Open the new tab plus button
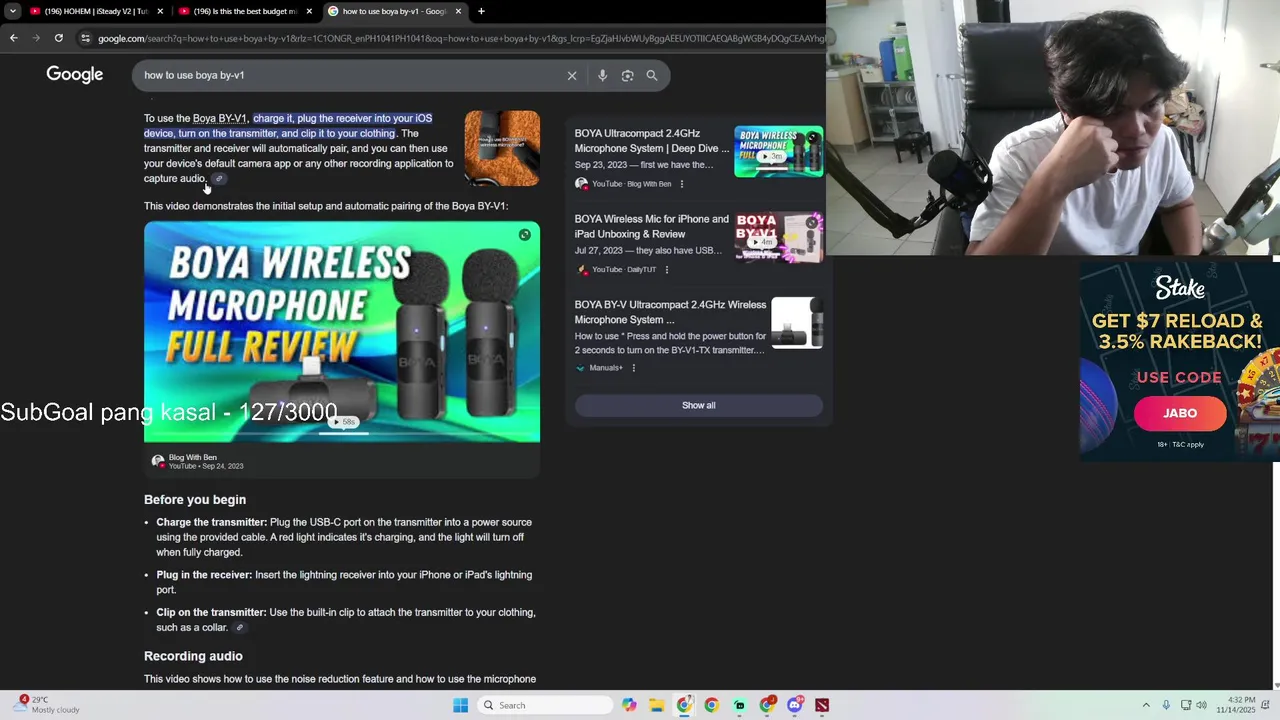The width and height of the screenshot is (1280, 720). 481,11
